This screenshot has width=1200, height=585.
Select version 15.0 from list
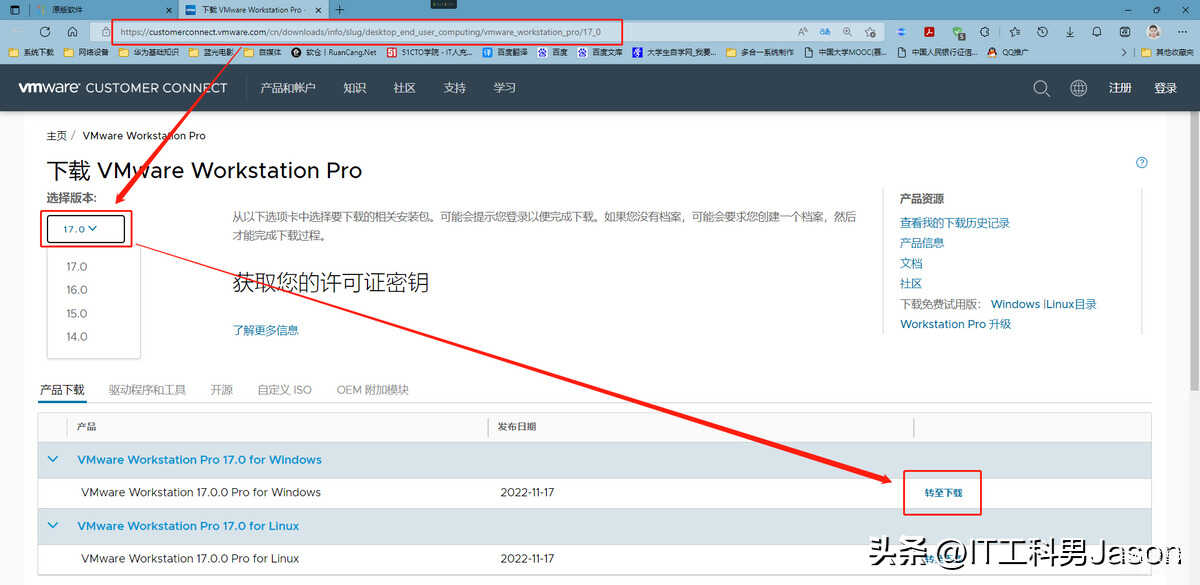pyautogui.click(x=77, y=314)
